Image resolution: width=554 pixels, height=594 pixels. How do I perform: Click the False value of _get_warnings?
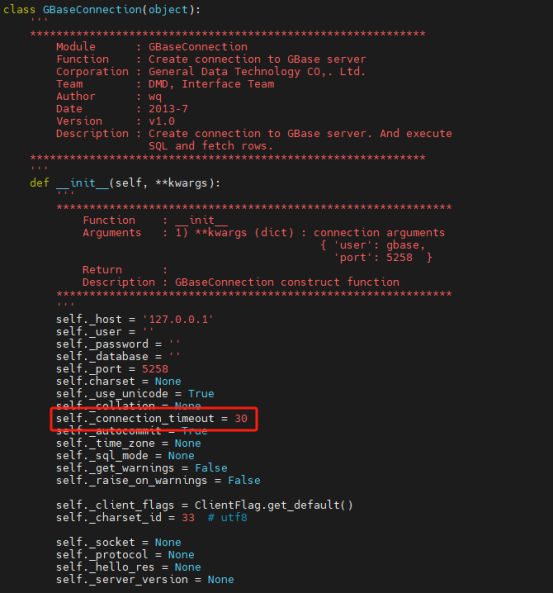pos(211,468)
